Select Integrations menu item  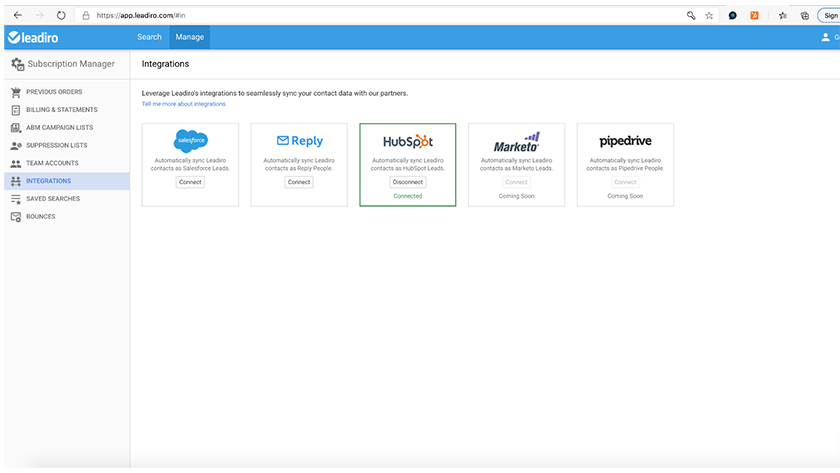(67, 181)
